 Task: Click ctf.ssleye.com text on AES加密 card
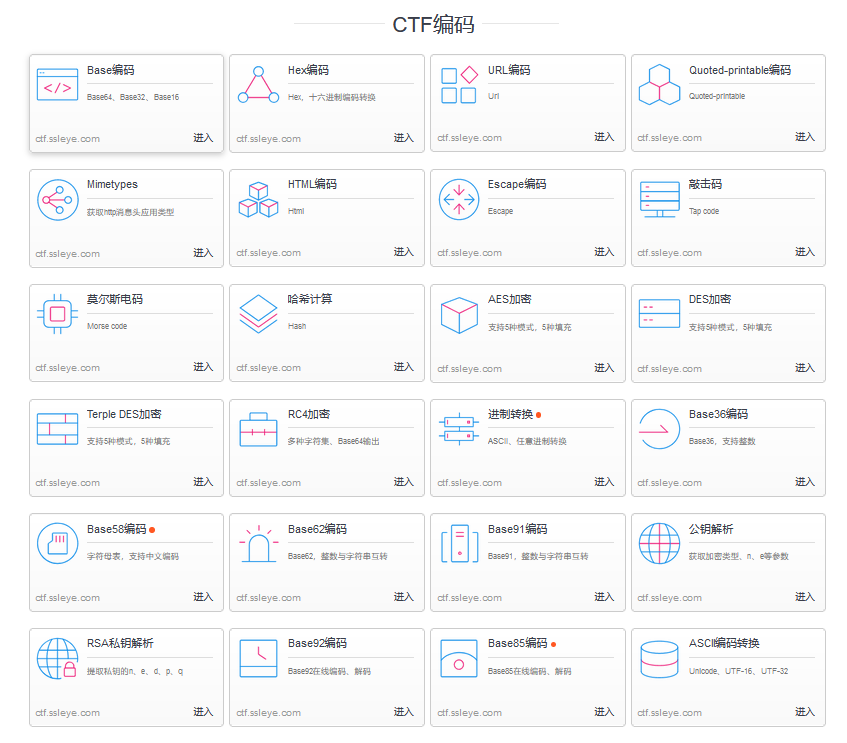[469, 369]
